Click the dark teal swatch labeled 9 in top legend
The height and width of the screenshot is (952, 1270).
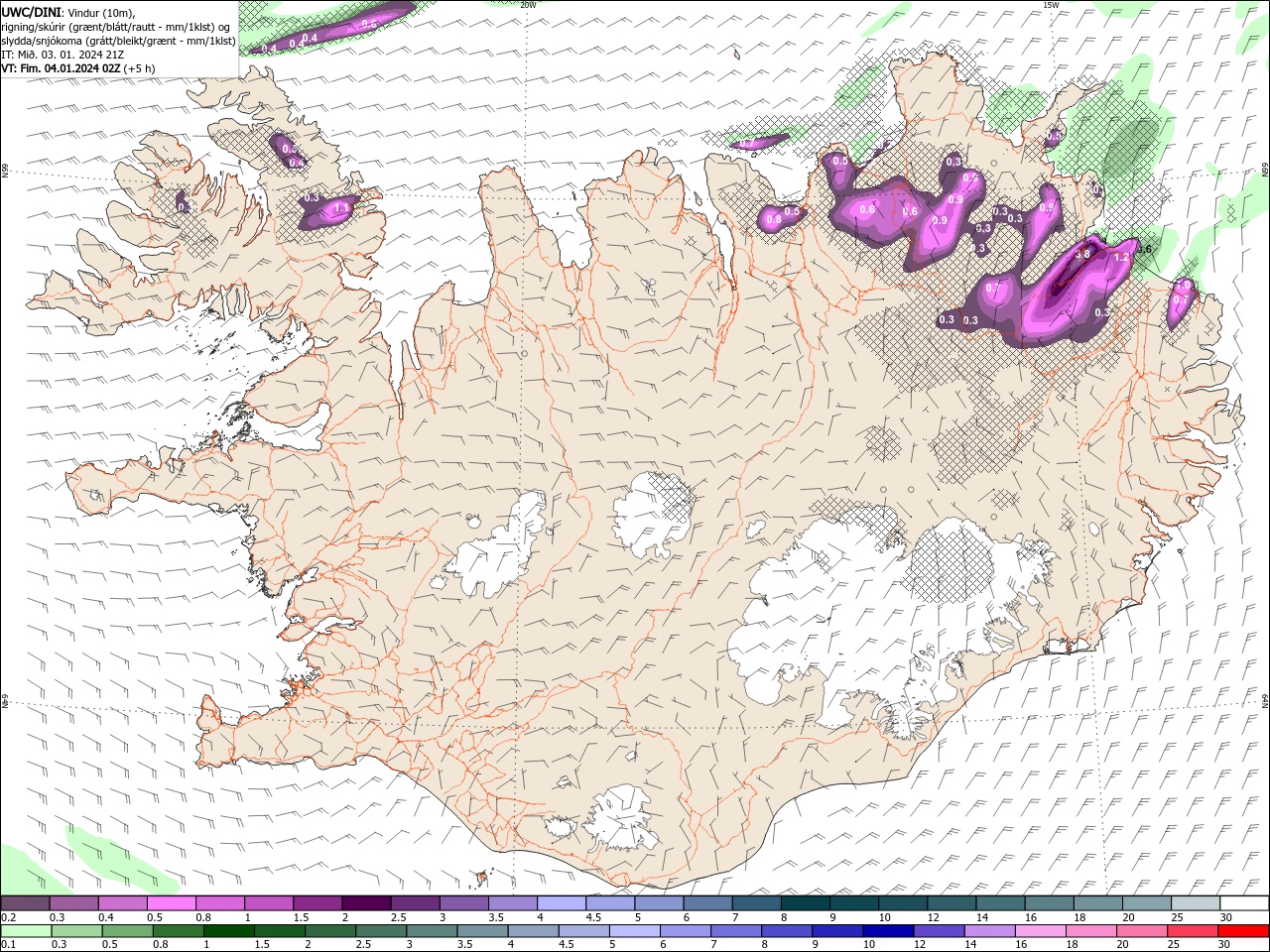coord(853,903)
